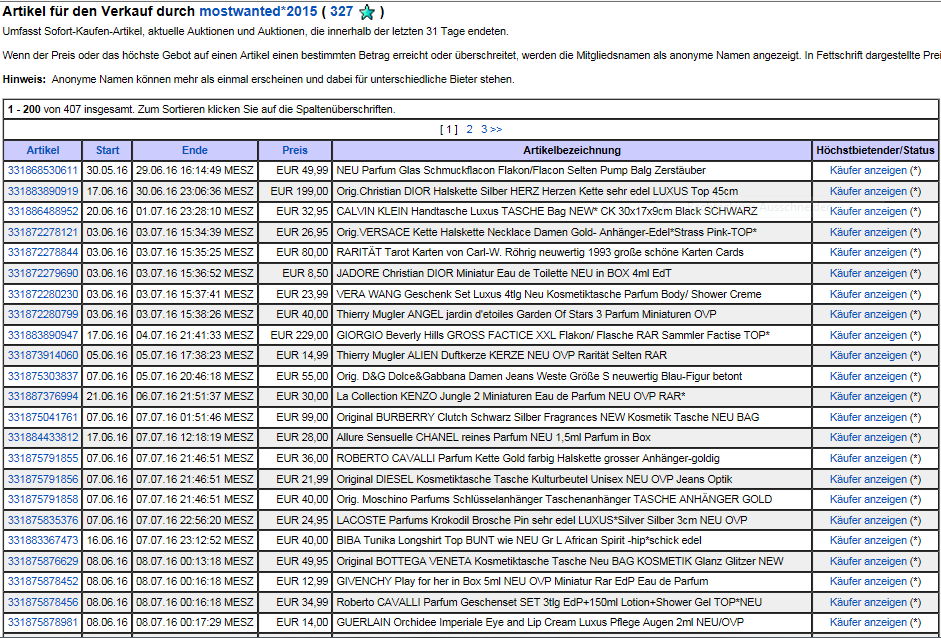The height and width of the screenshot is (638, 941).
Task: Show buyer for GUERLAIN Orchidee Imperiale row
Action: coord(868,622)
